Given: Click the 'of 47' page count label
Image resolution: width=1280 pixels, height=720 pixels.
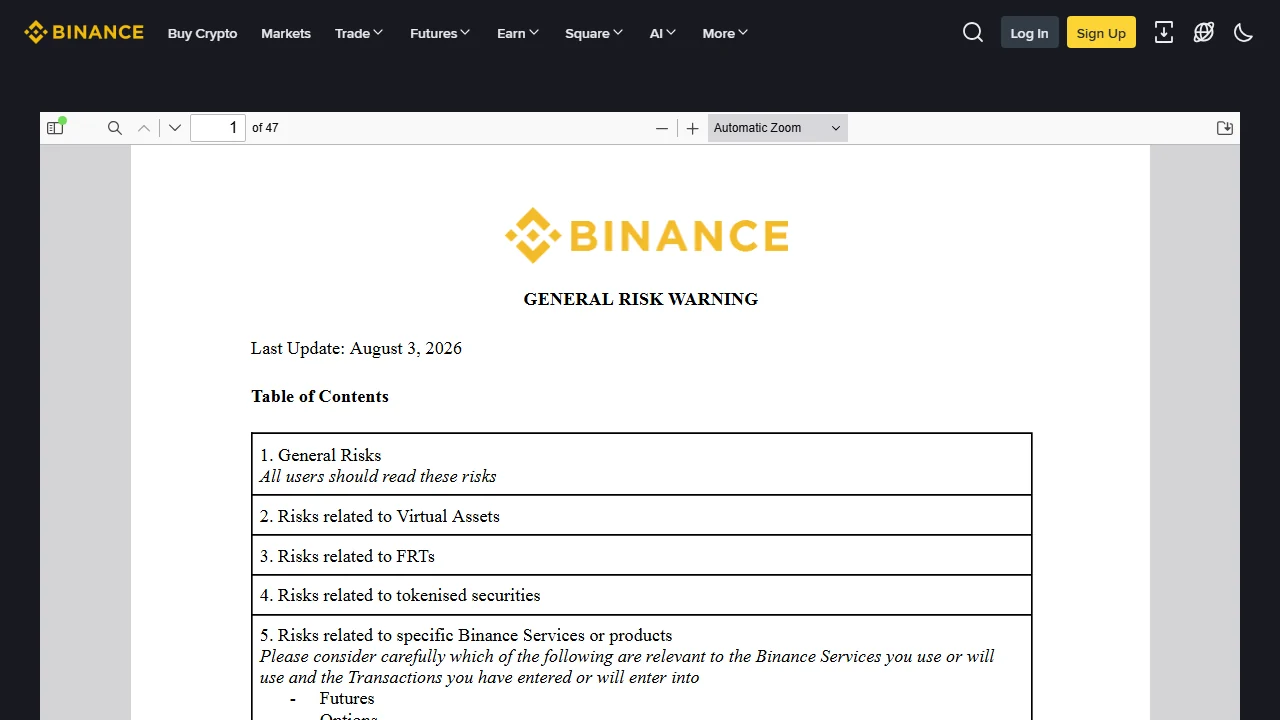Looking at the screenshot, I should (265, 128).
